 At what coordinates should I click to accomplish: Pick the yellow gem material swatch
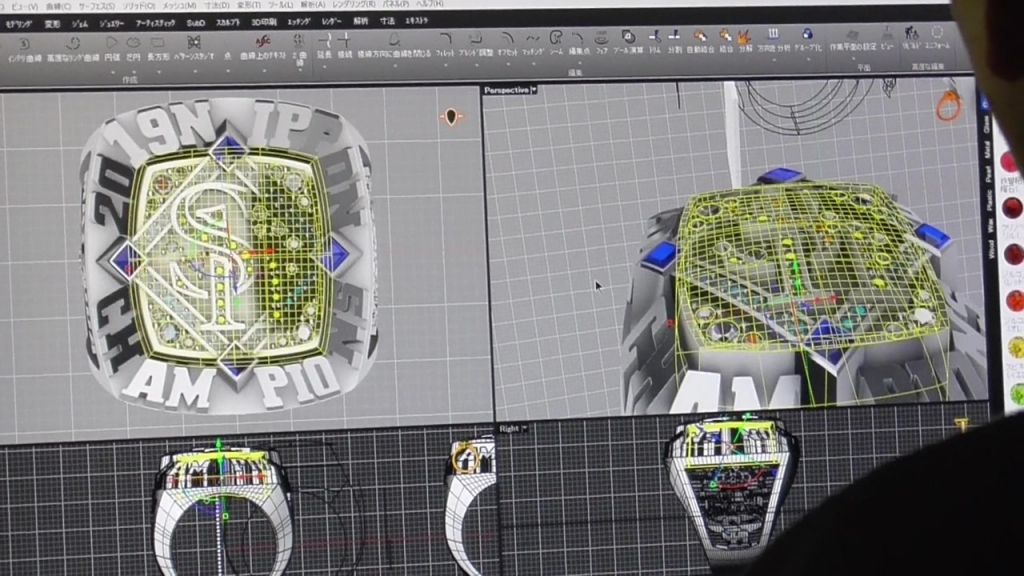coord(1016,348)
